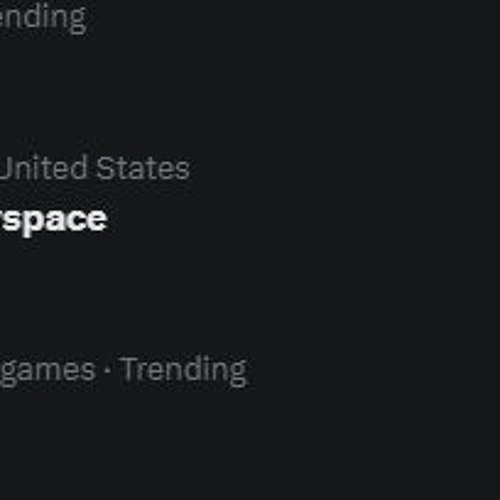Click the bold "space" trend title
Screen dimensions: 500x500
(x=53, y=220)
